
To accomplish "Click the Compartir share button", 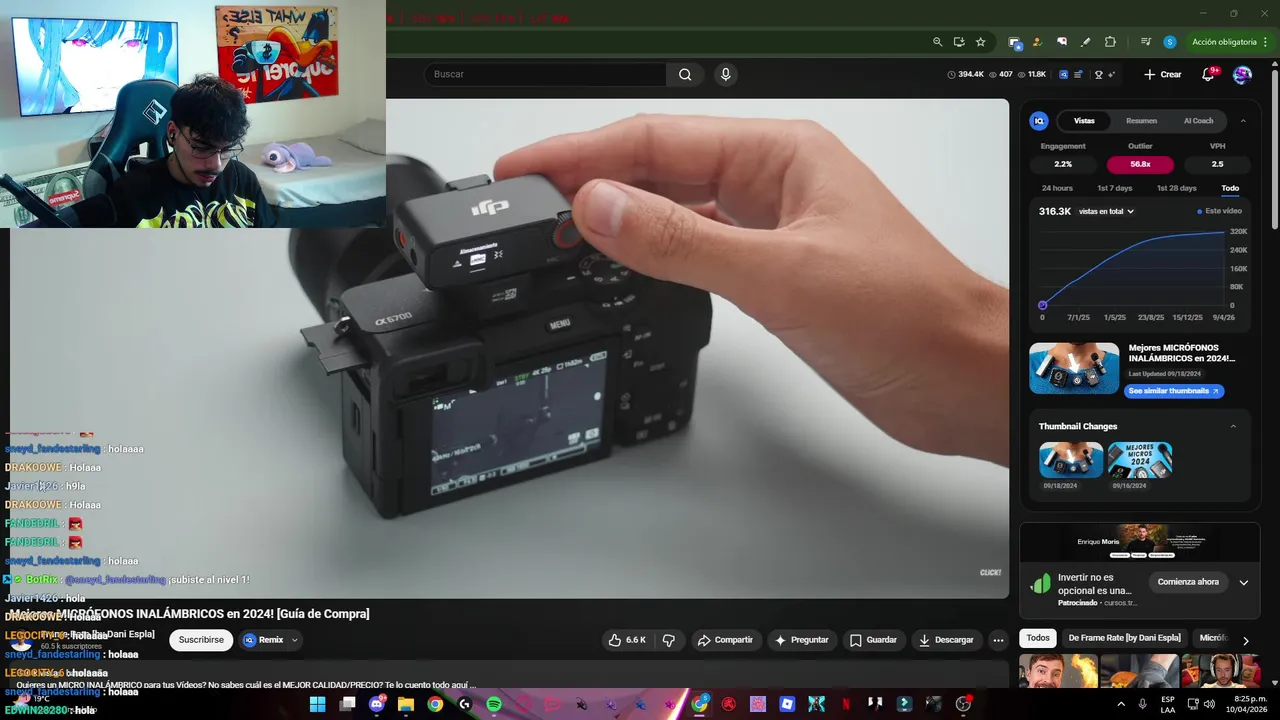I will 725,640.
